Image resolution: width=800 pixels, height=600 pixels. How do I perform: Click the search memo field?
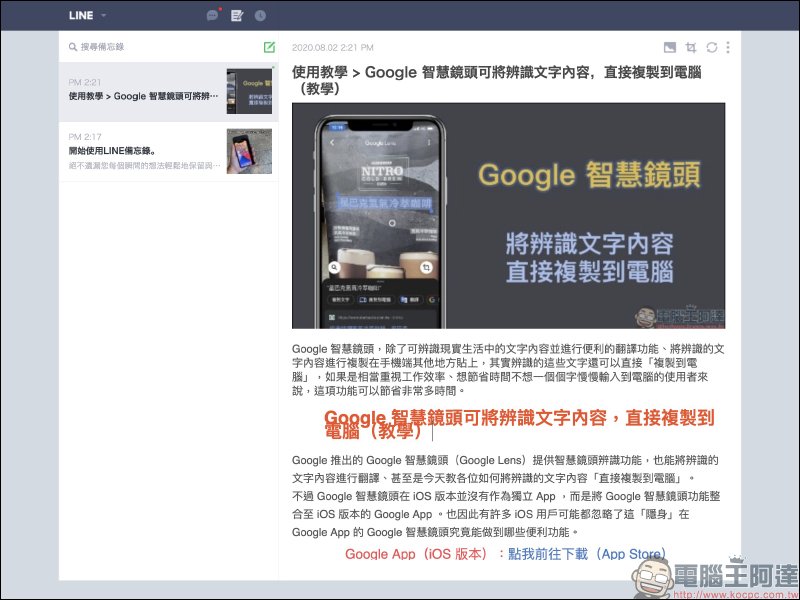pos(166,47)
